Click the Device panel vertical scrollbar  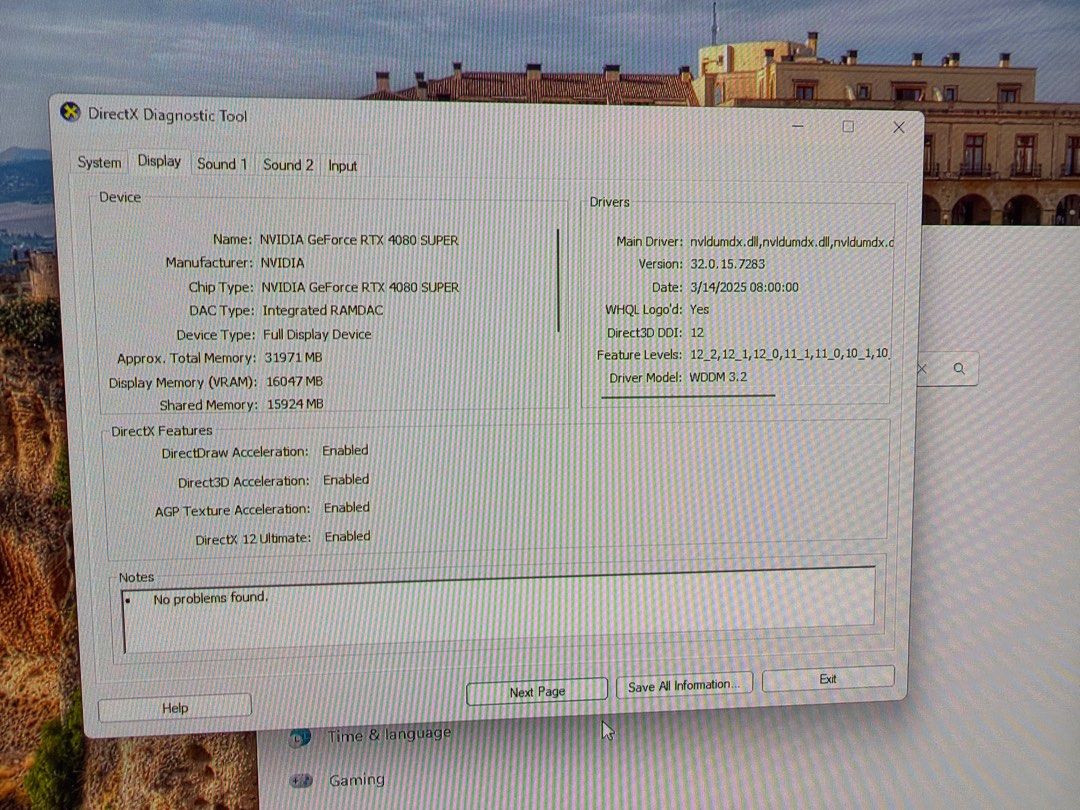tap(558, 280)
